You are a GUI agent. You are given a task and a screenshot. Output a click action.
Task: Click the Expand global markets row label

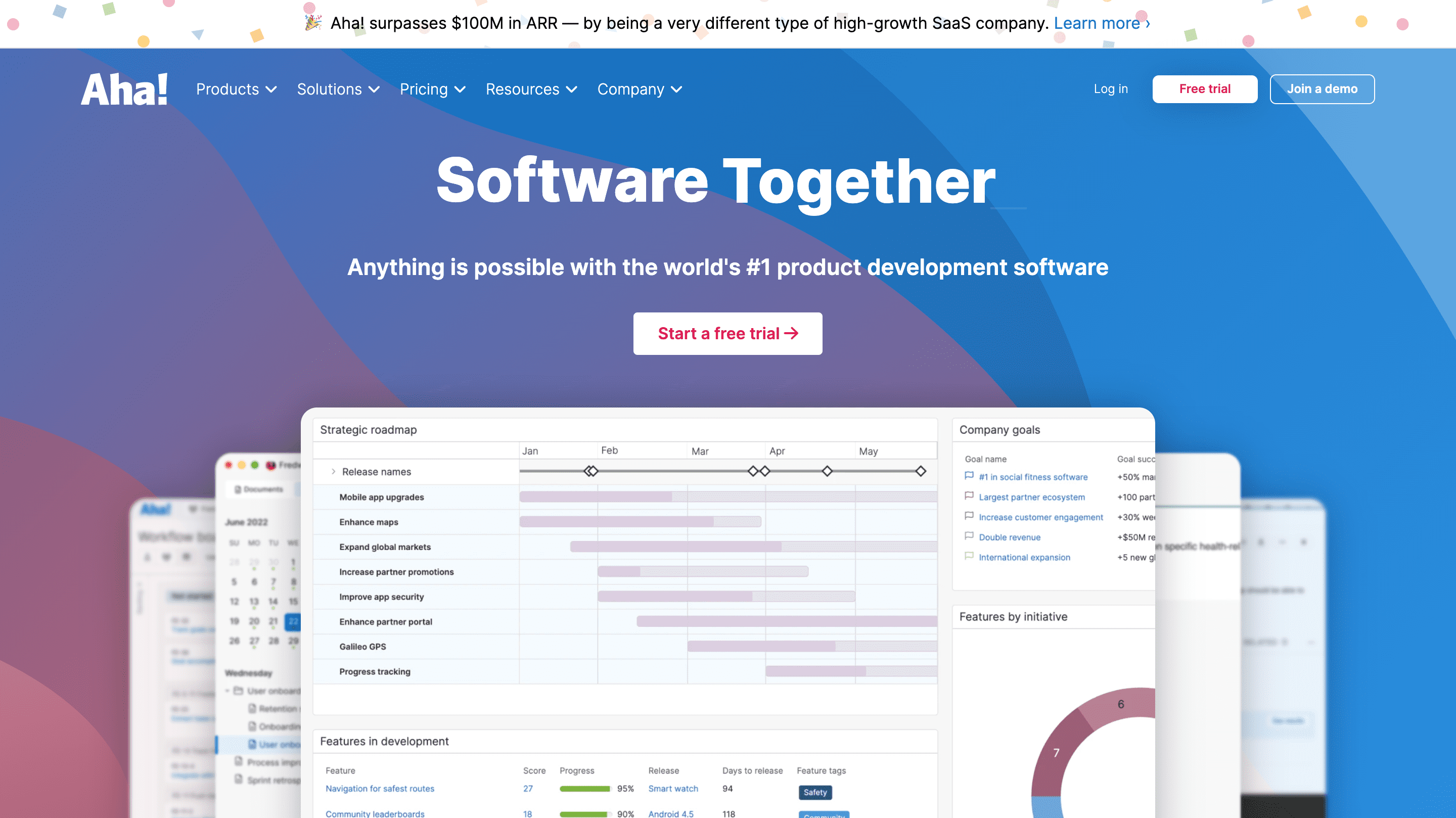[x=385, y=547]
